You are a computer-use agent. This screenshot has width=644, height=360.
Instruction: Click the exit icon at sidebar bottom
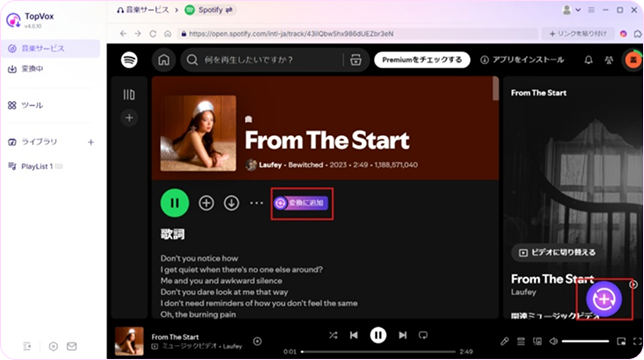28,346
